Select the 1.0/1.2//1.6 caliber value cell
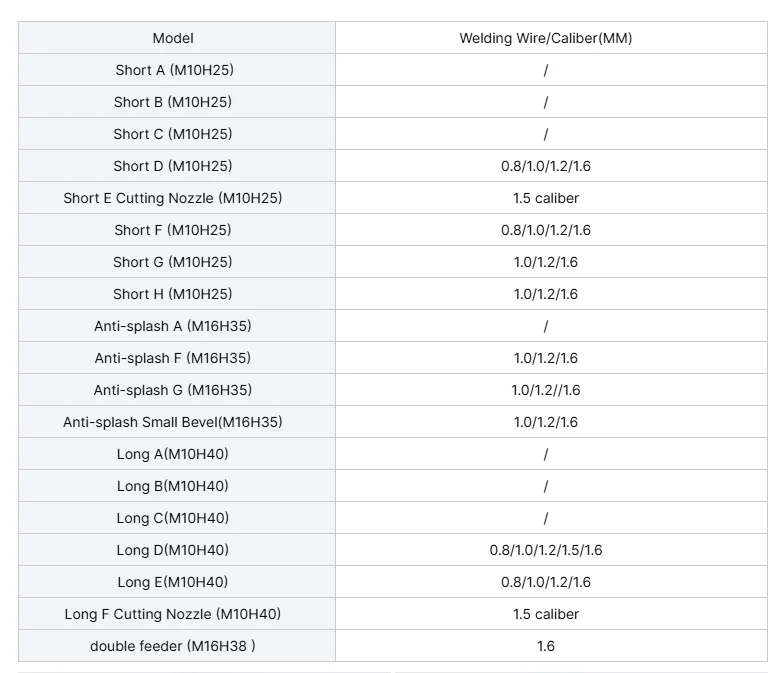This screenshot has height=673, width=784. [x=551, y=390]
